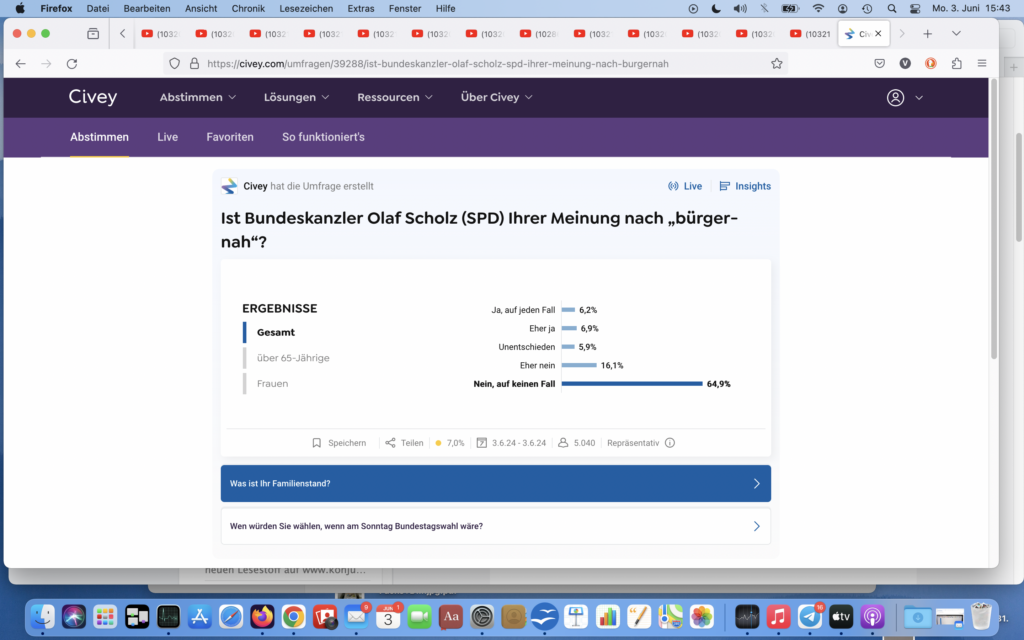Select the Gesamt results filter

[x=275, y=332]
